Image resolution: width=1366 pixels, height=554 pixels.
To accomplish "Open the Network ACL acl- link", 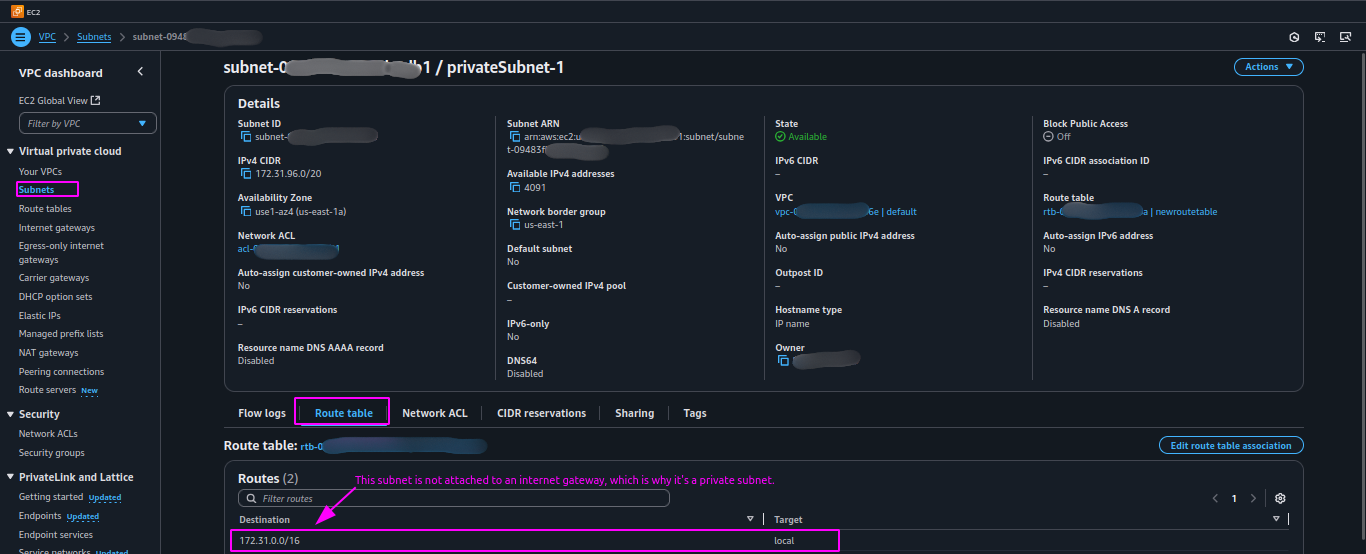I will [289, 248].
